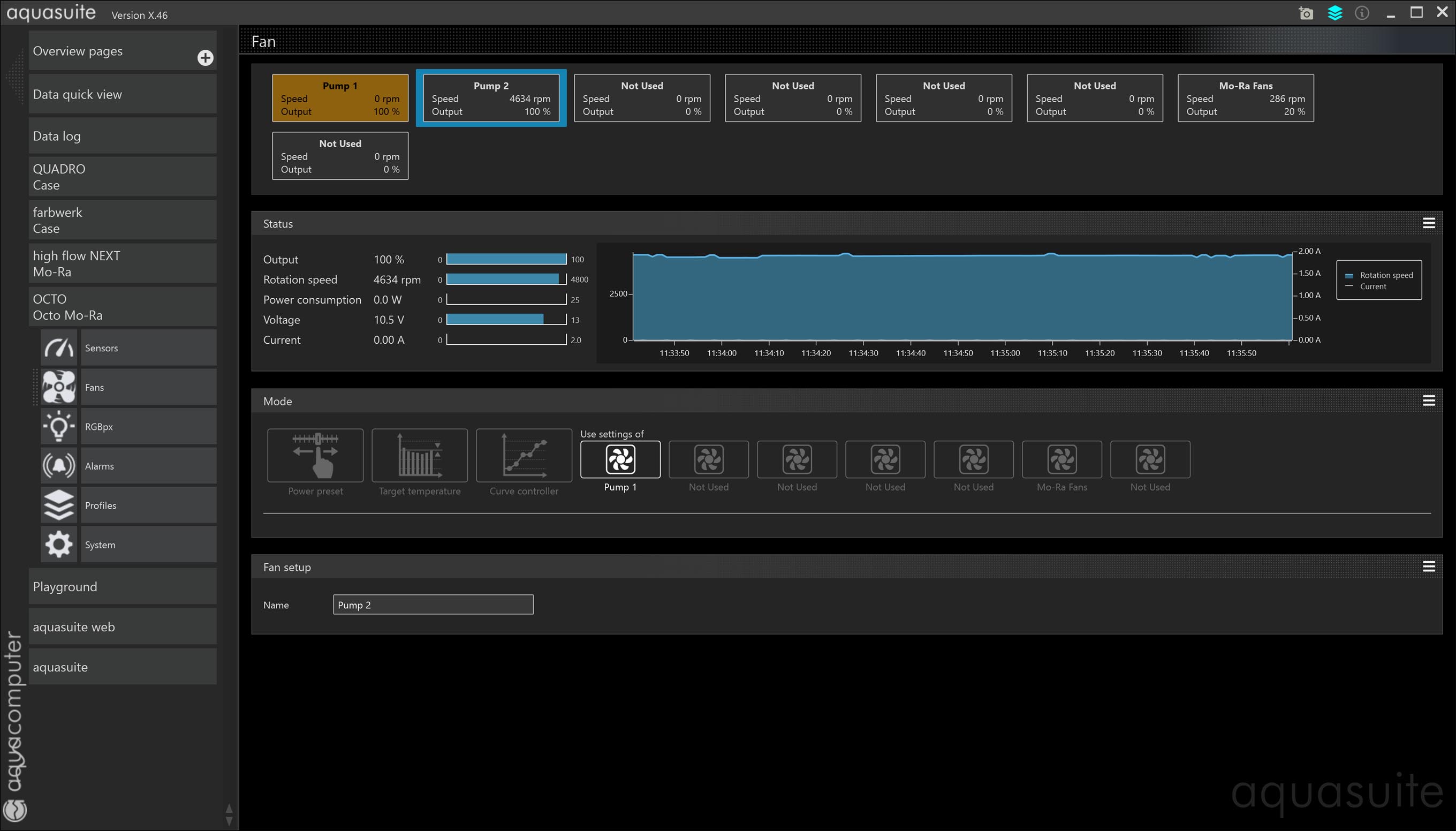Select Curve controller mode
This screenshot has width=1456, height=831.
pyautogui.click(x=524, y=456)
